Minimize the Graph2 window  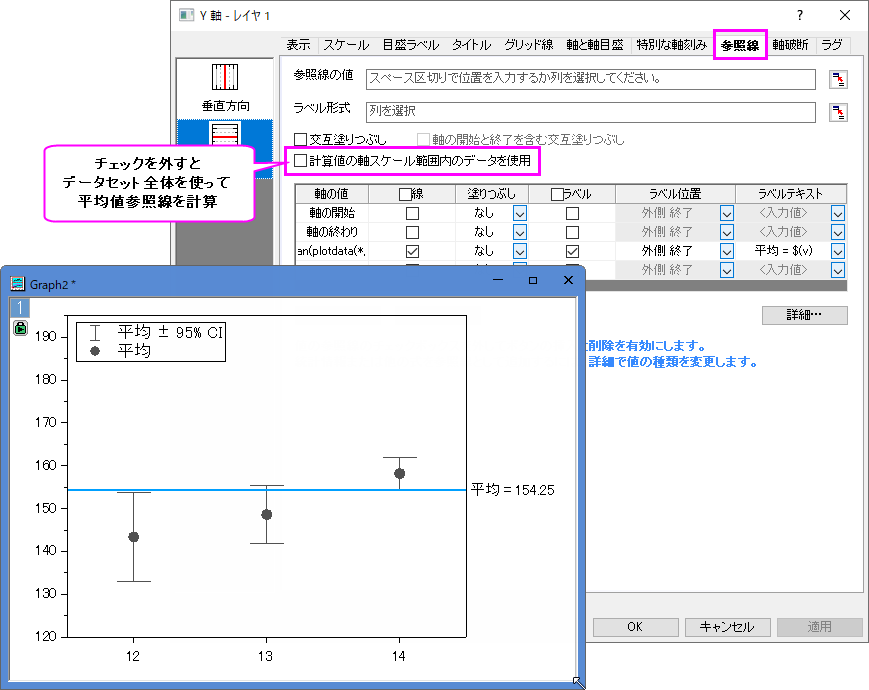[498, 280]
